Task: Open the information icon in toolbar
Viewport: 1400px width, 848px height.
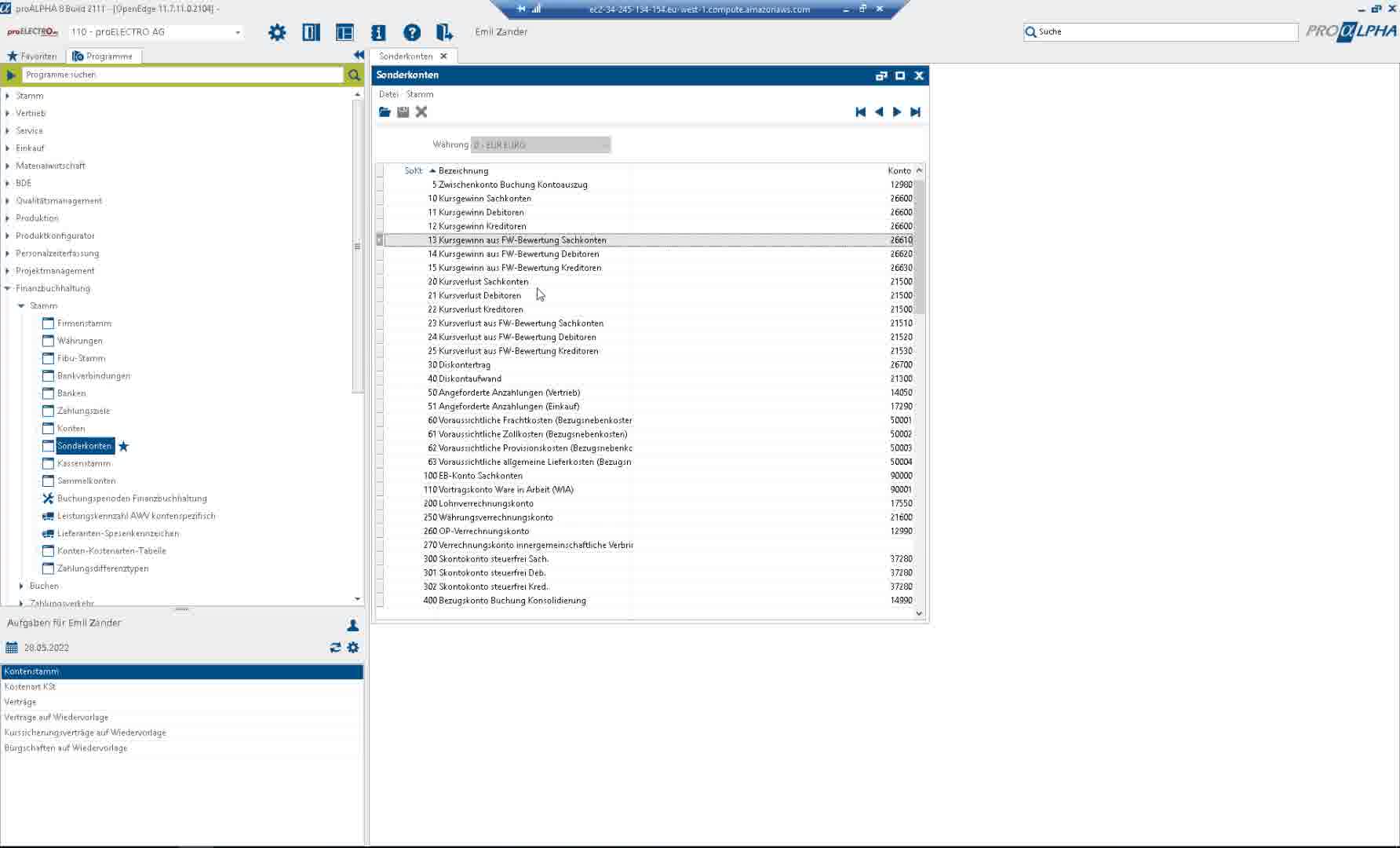Action: (378, 32)
